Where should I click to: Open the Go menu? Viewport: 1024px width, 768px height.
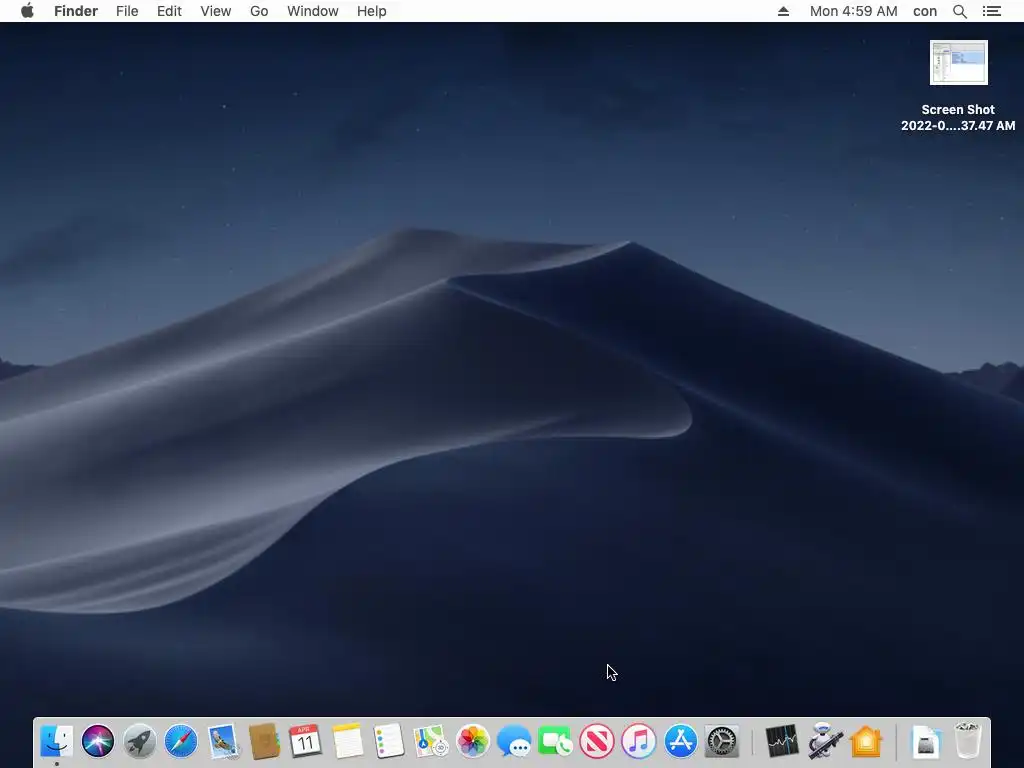(259, 11)
